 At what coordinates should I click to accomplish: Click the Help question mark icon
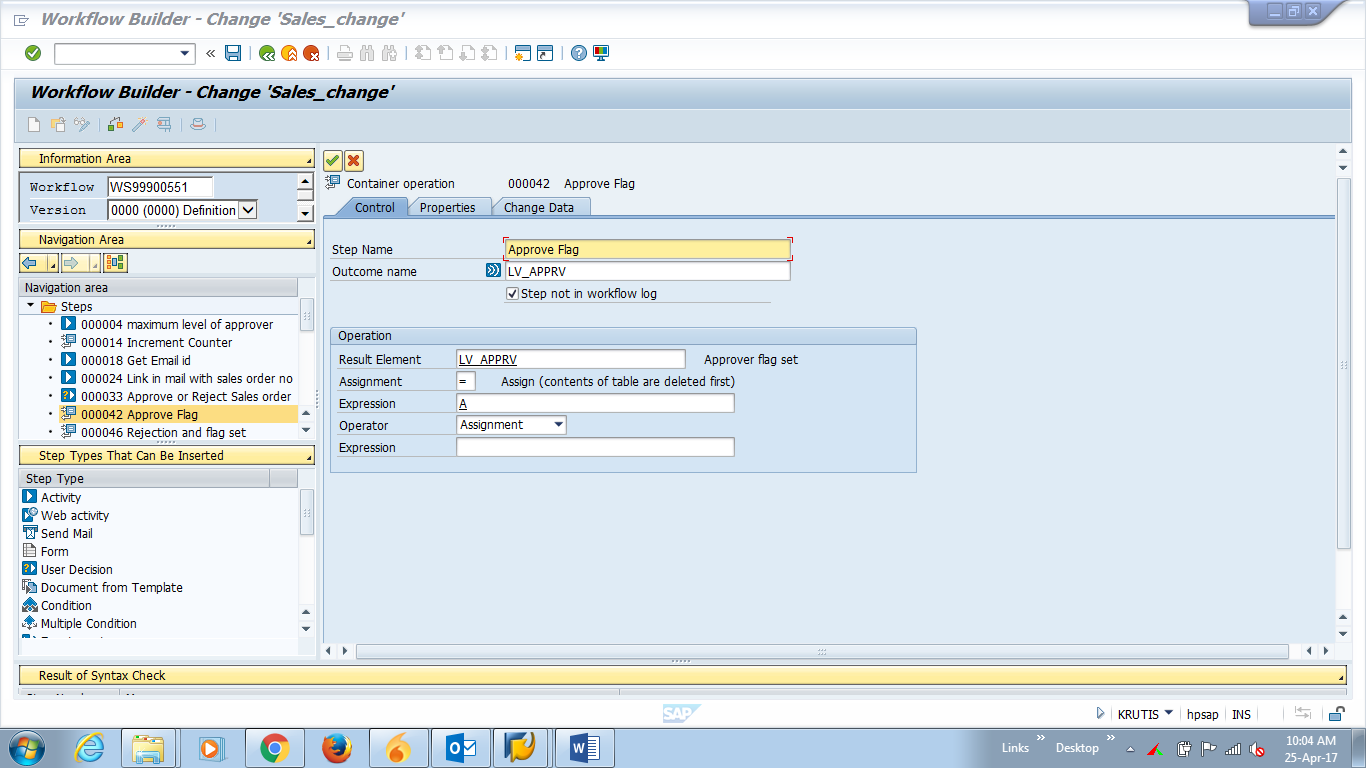[x=578, y=54]
